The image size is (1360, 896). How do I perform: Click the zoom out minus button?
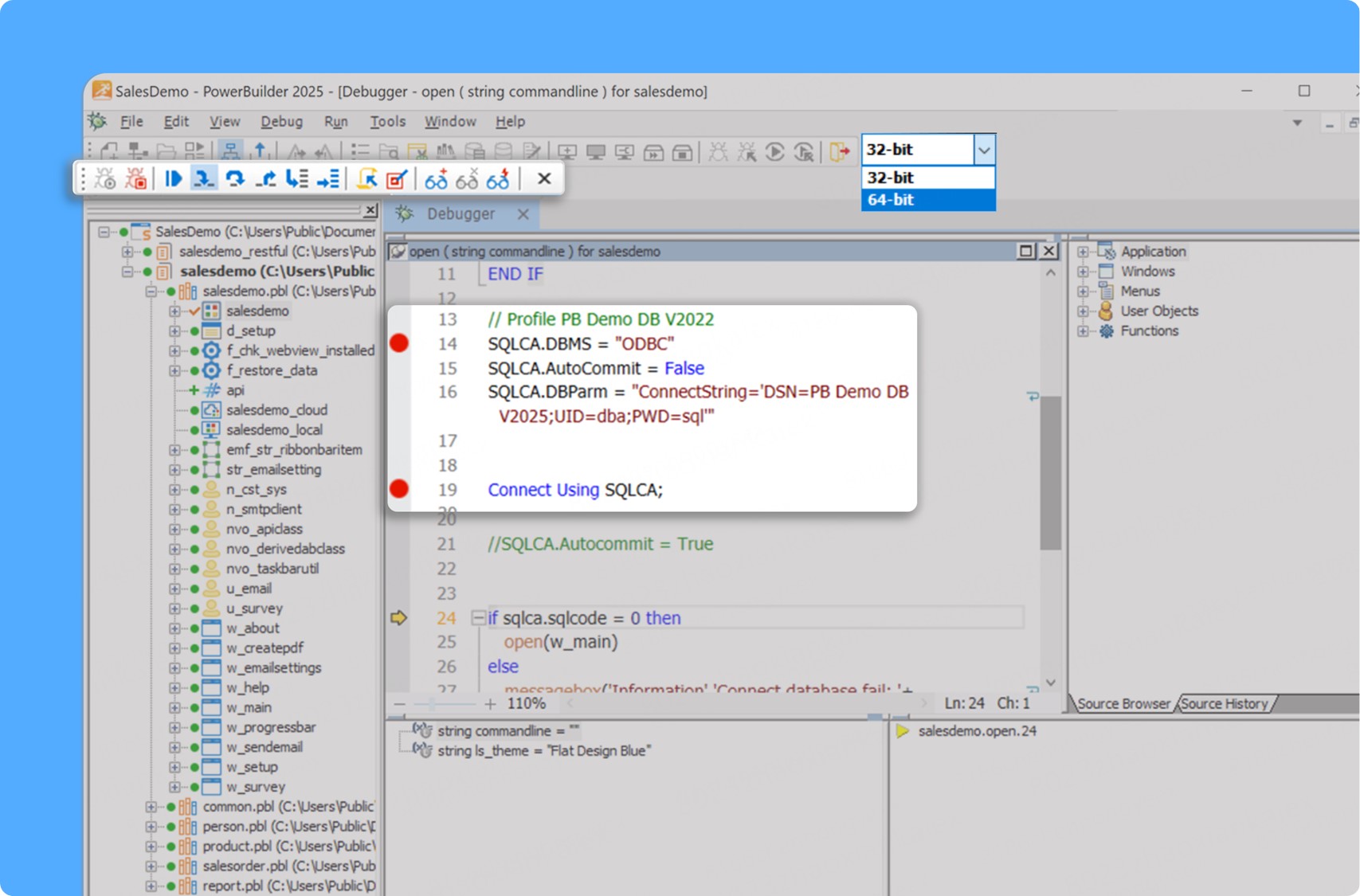point(400,704)
